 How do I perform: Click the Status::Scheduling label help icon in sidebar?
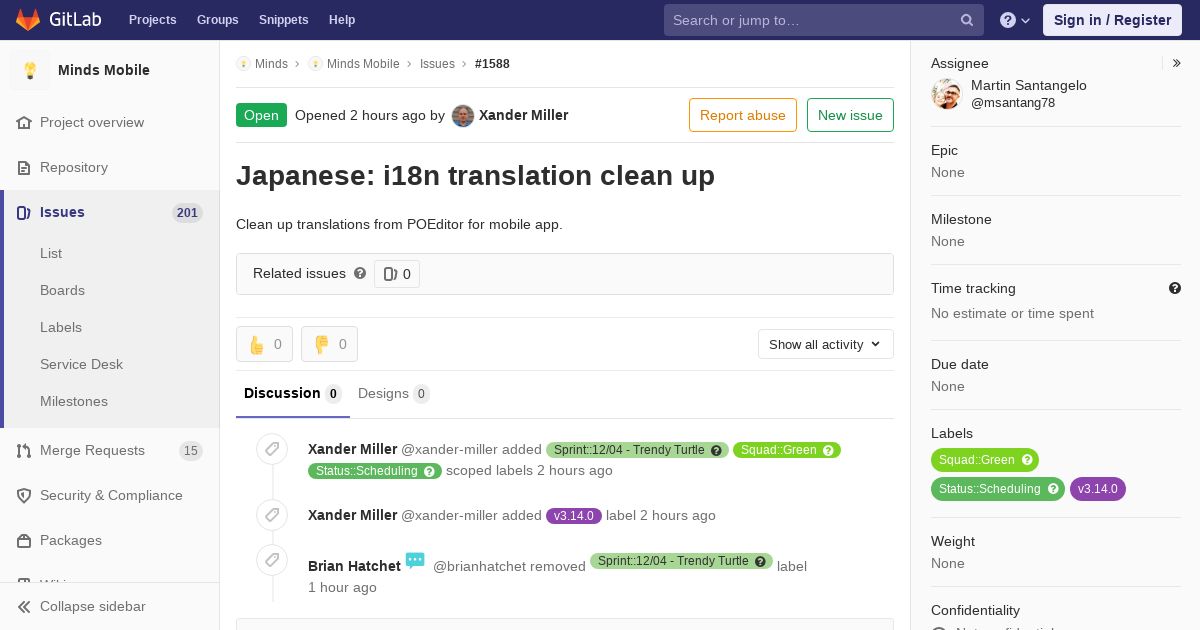[x=1053, y=489]
